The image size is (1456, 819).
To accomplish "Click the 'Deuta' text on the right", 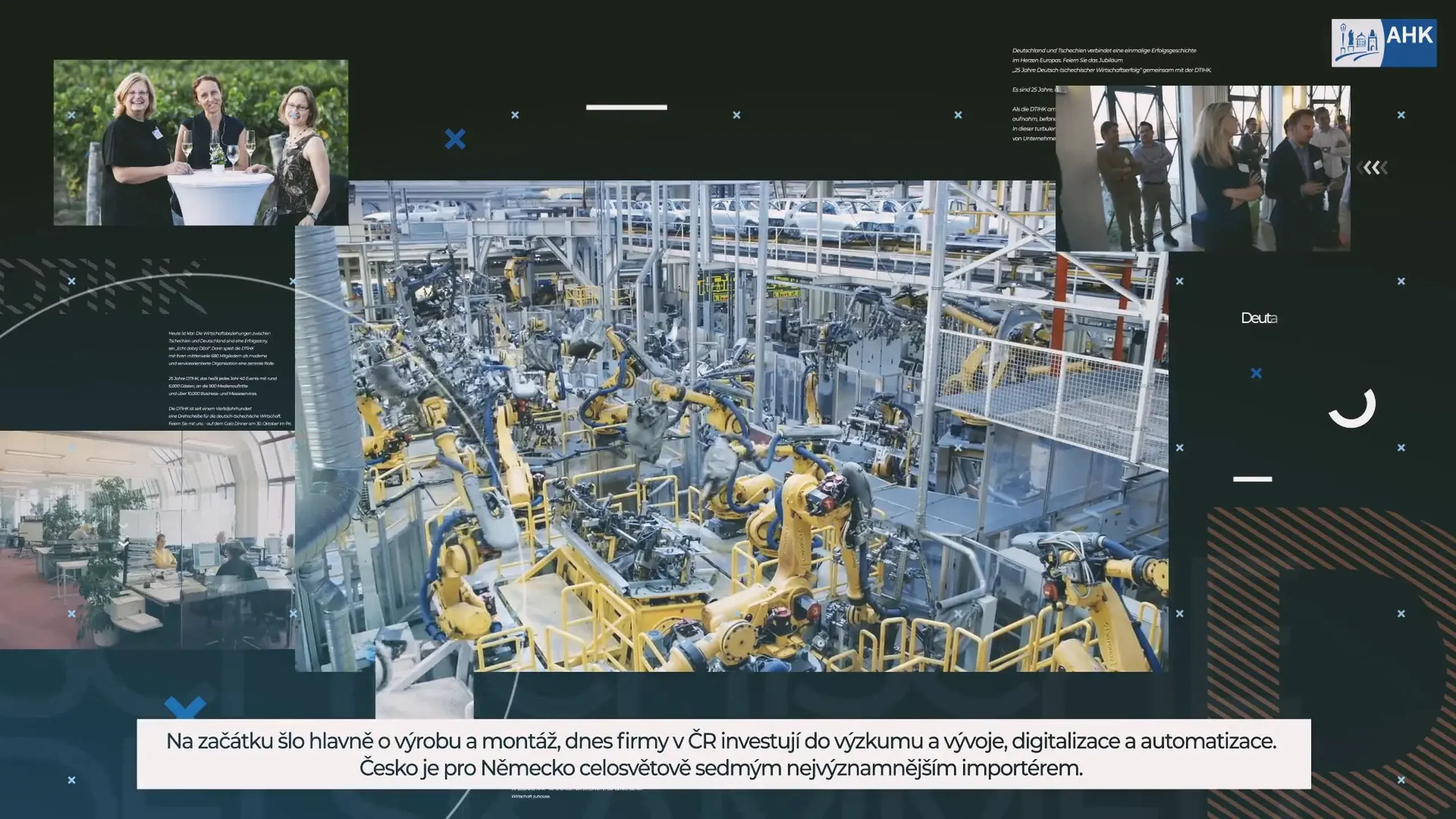I will tap(1259, 318).
